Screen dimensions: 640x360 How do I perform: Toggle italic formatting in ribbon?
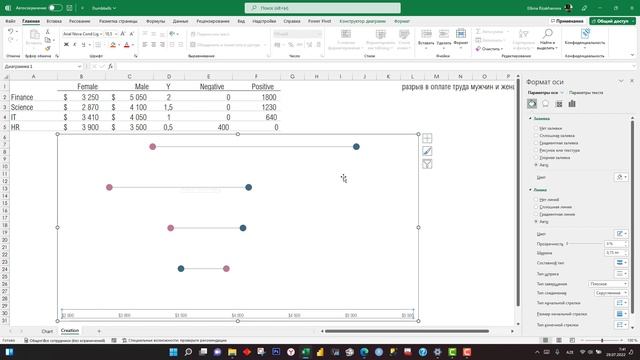[75, 44]
